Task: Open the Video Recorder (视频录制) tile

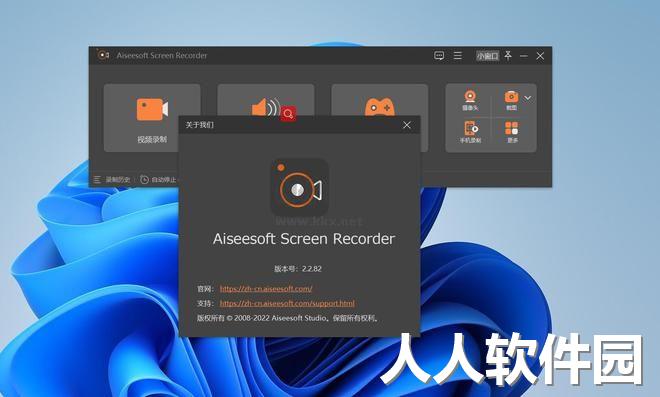Action: [152, 117]
